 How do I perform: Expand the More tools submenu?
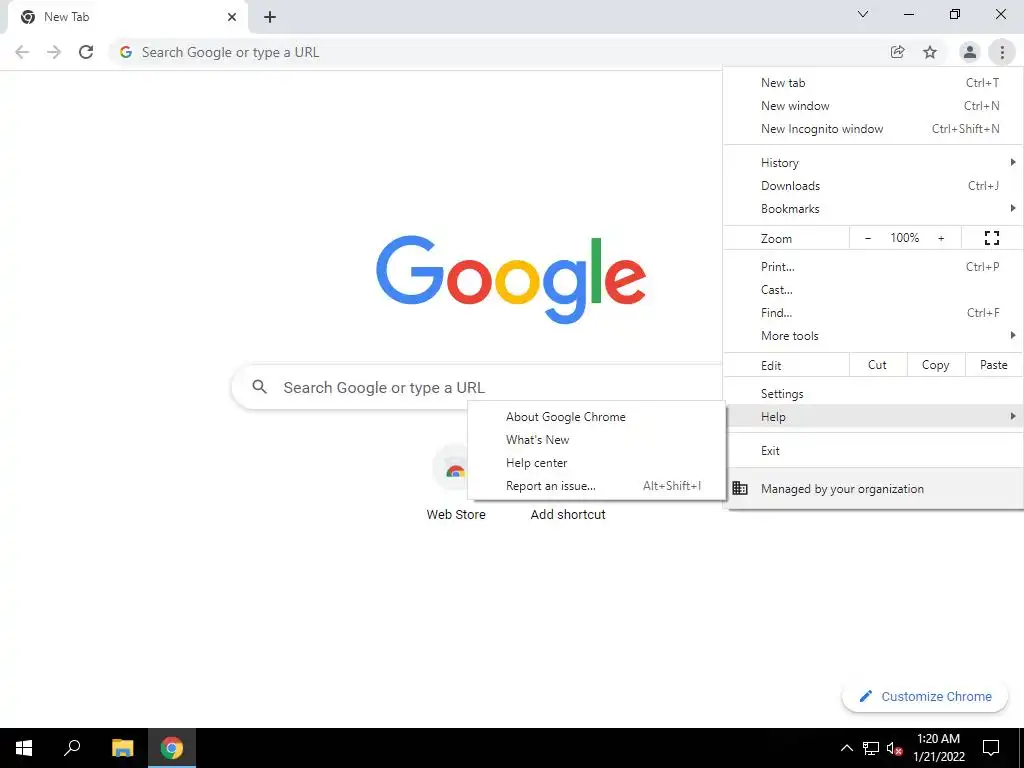click(873, 336)
